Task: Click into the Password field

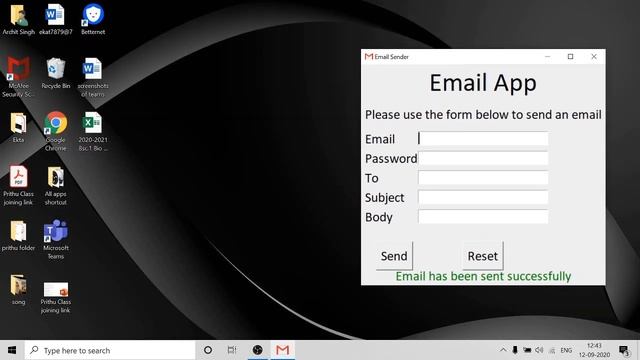Action: point(483,158)
